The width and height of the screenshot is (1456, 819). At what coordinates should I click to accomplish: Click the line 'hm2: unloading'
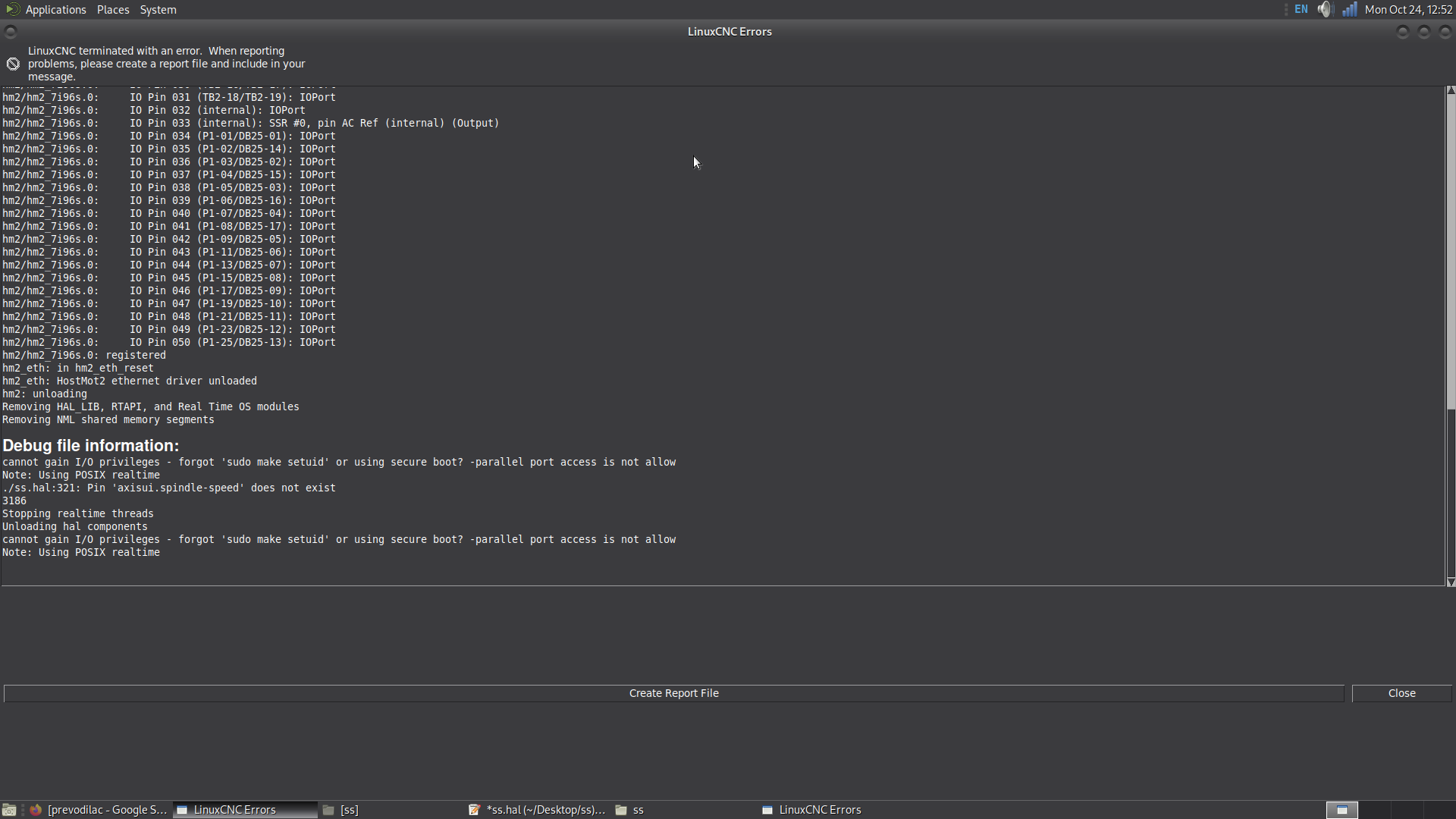click(45, 394)
